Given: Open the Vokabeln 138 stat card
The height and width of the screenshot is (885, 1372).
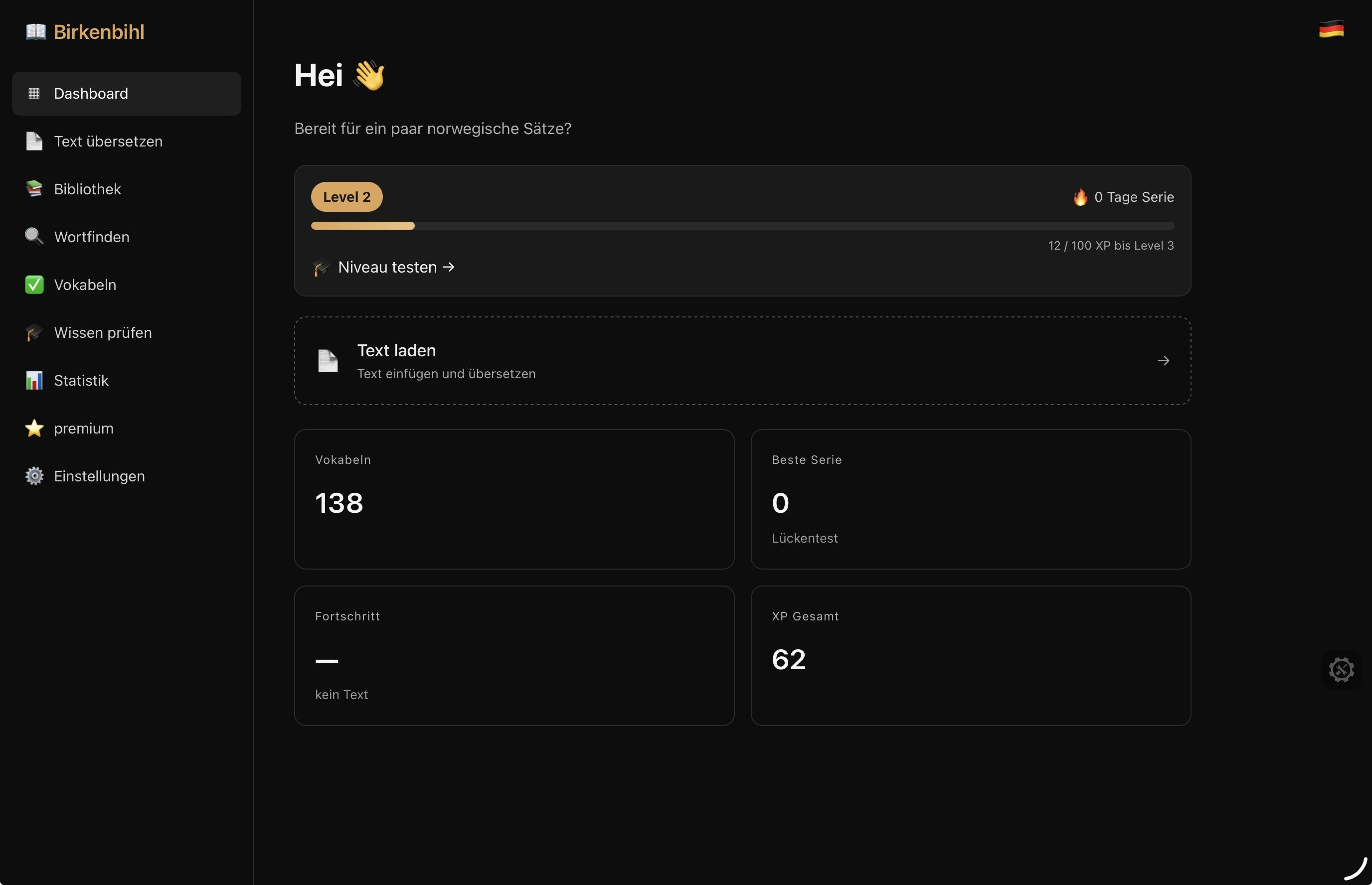Looking at the screenshot, I should [x=514, y=499].
